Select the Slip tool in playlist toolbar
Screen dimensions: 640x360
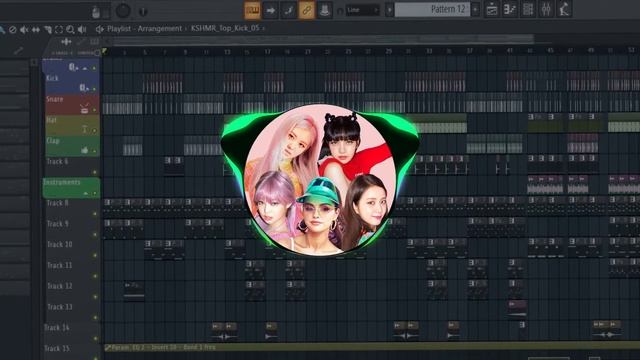(x=36, y=29)
